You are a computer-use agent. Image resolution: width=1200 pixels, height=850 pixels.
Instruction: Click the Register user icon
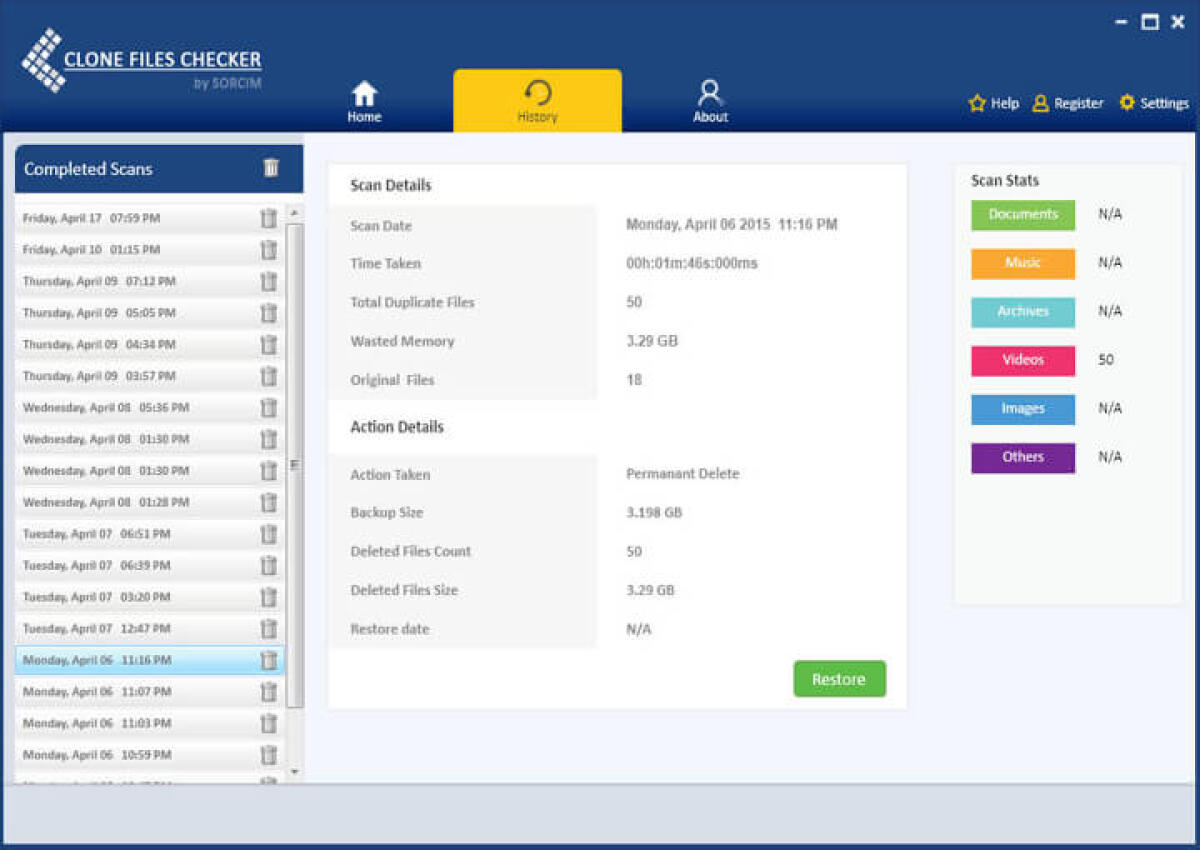(x=1041, y=102)
